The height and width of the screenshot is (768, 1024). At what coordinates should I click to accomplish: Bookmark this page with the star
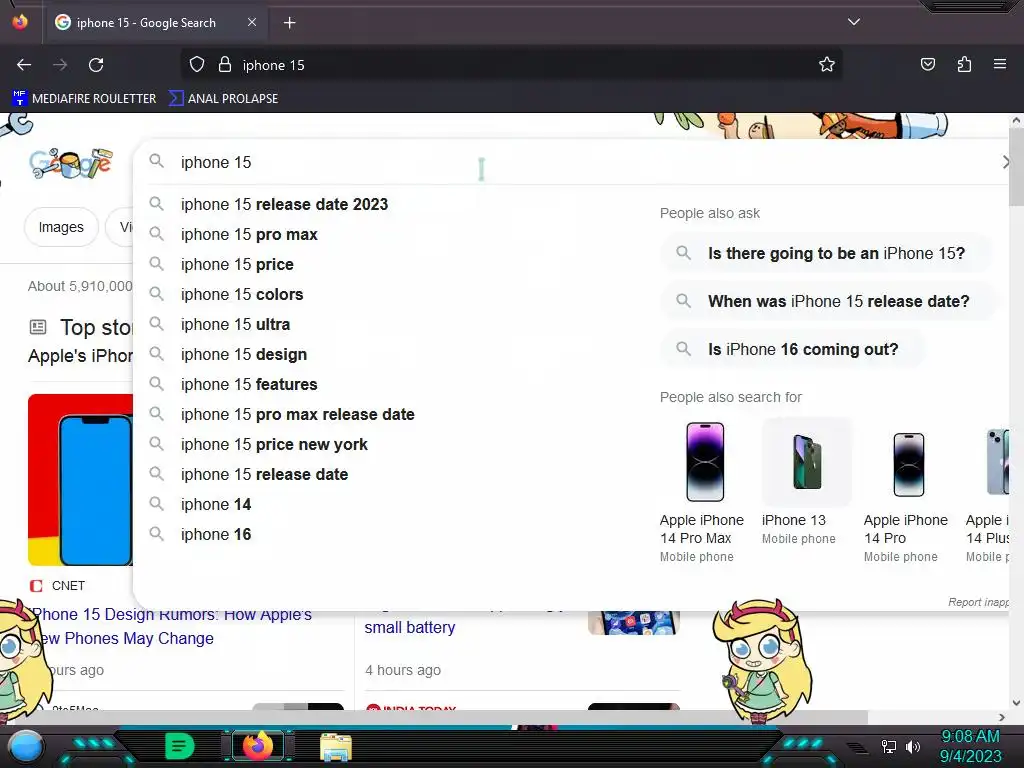[x=827, y=65]
